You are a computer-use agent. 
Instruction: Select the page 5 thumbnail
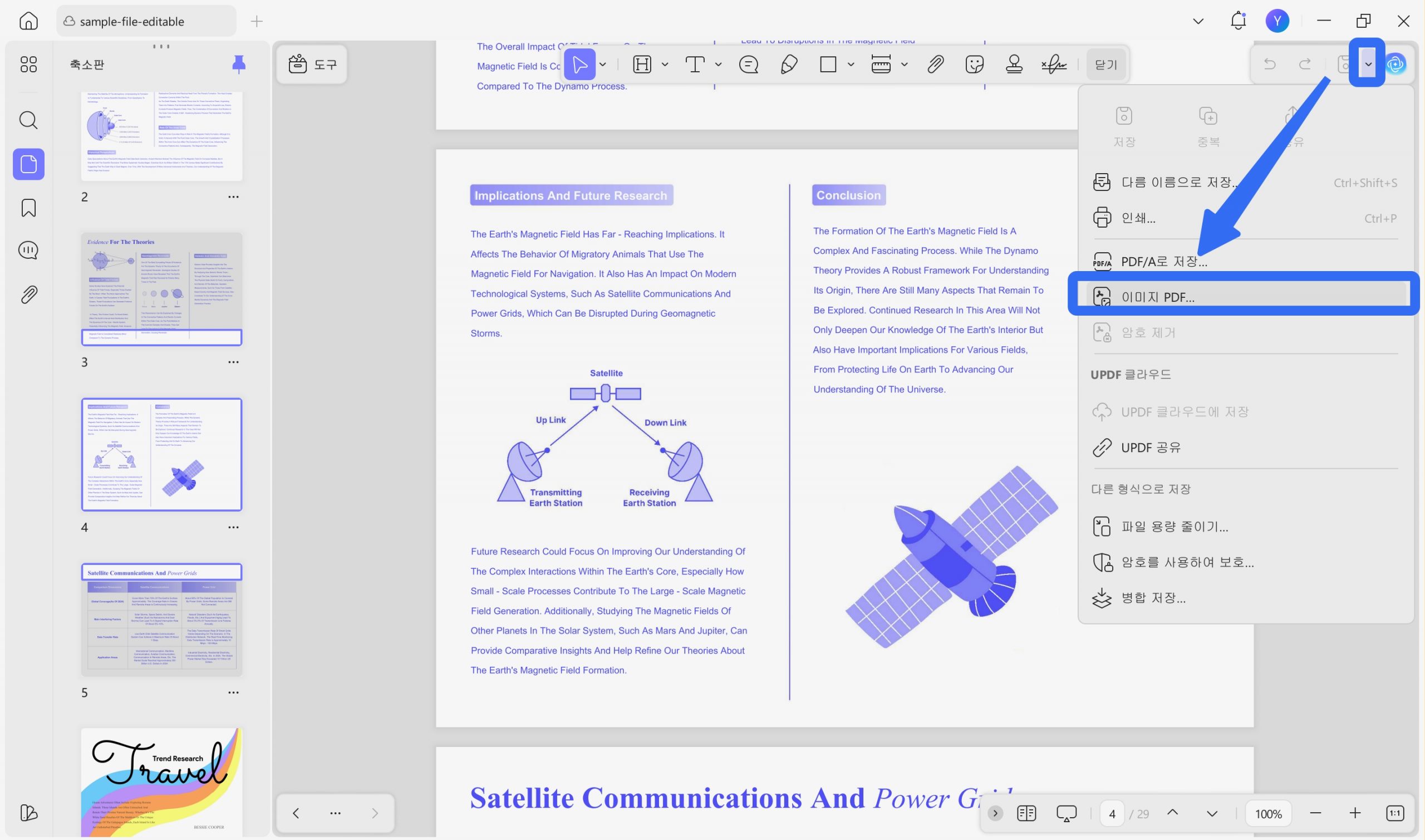click(x=161, y=619)
